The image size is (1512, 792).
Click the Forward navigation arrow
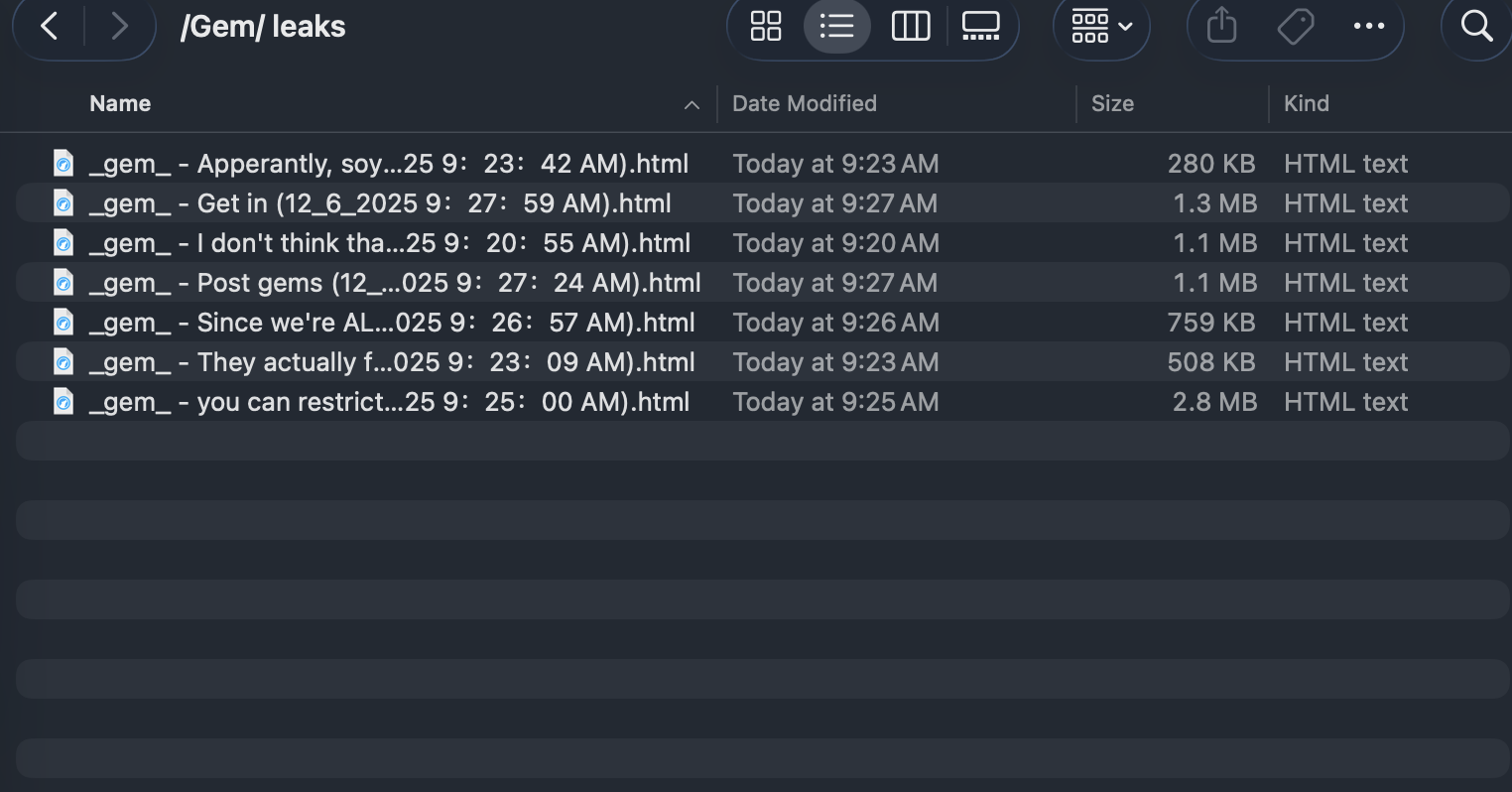119,27
